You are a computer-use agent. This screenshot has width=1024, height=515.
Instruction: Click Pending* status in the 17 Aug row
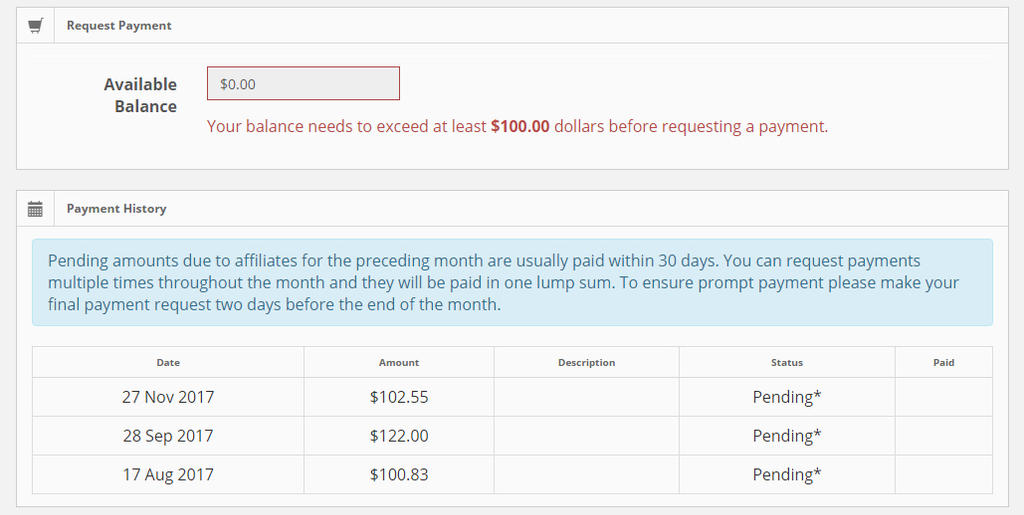point(787,475)
